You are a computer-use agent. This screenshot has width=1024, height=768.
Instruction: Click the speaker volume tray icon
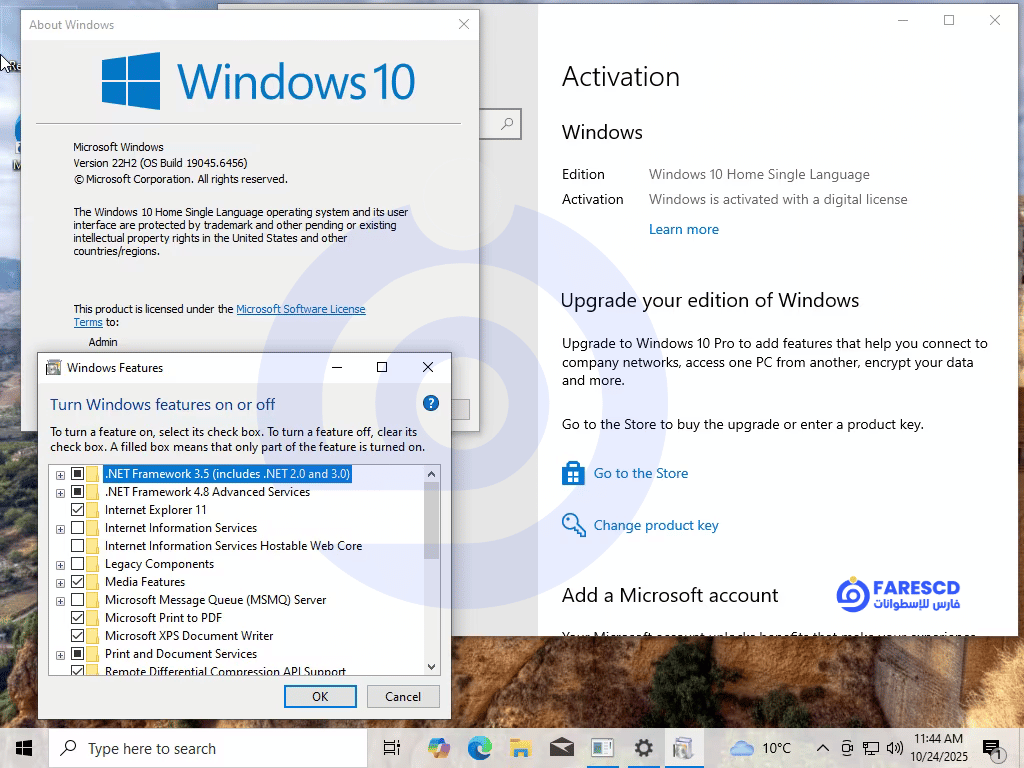pos(895,748)
